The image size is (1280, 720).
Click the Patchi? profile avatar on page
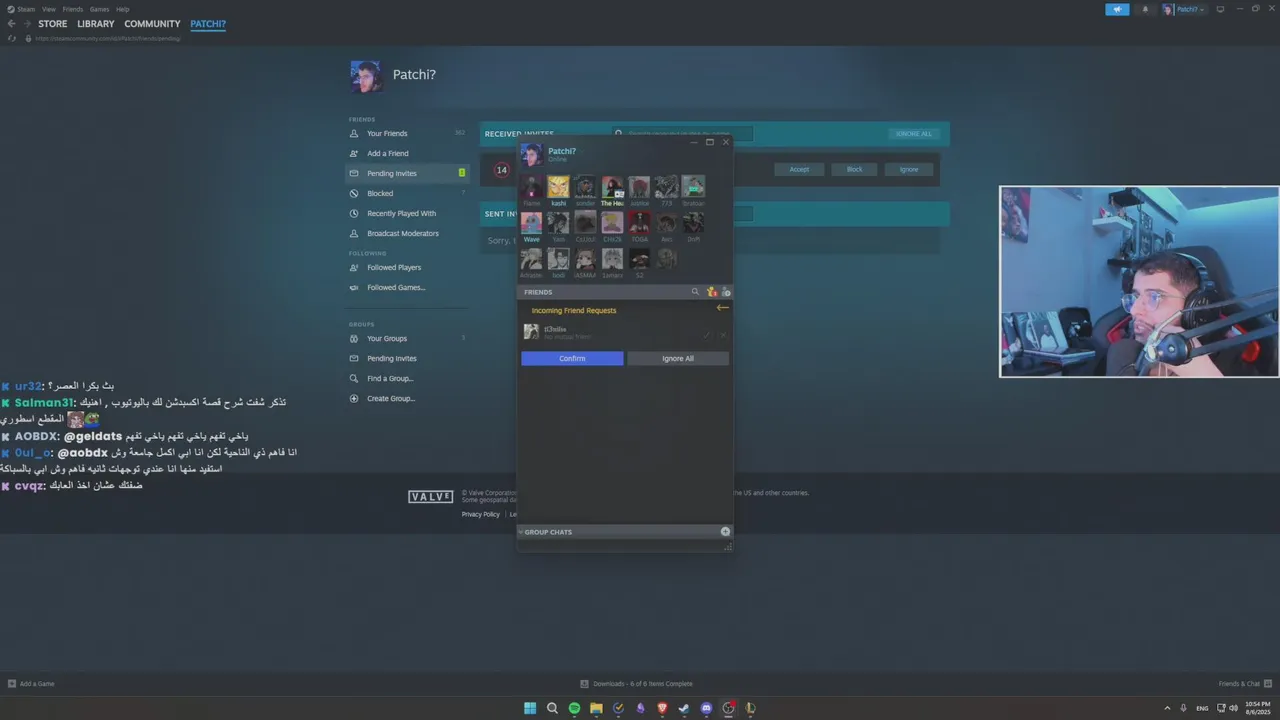click(x=366, y=76)
